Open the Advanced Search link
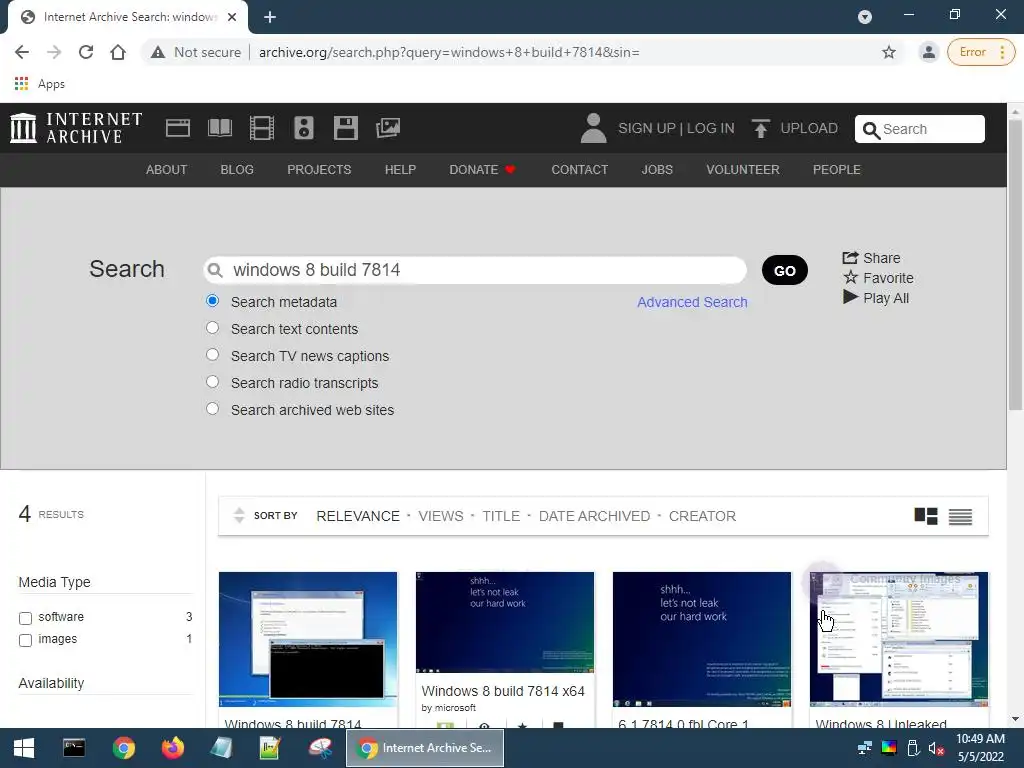Viewport: 1024px width, 768px height. (692, 302)
